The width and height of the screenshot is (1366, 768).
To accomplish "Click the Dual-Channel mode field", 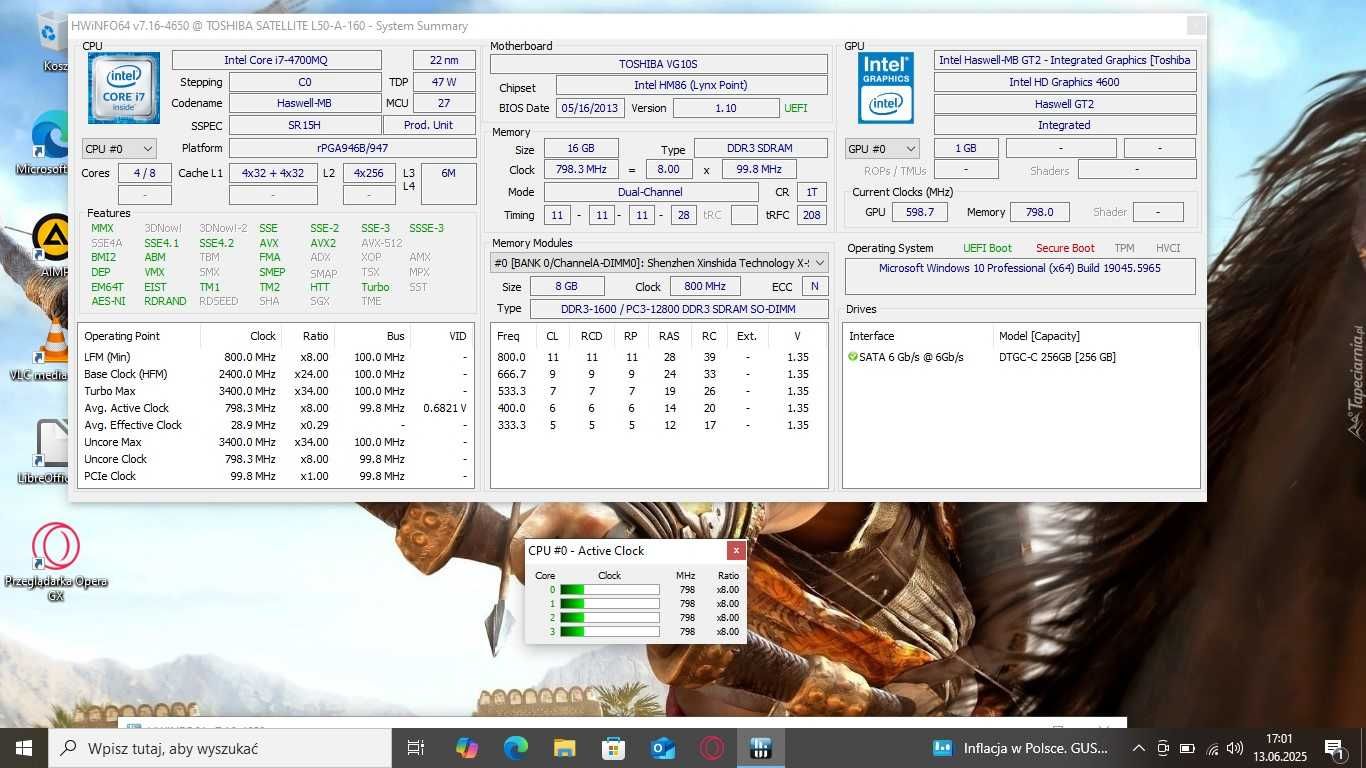I will 651,192.
